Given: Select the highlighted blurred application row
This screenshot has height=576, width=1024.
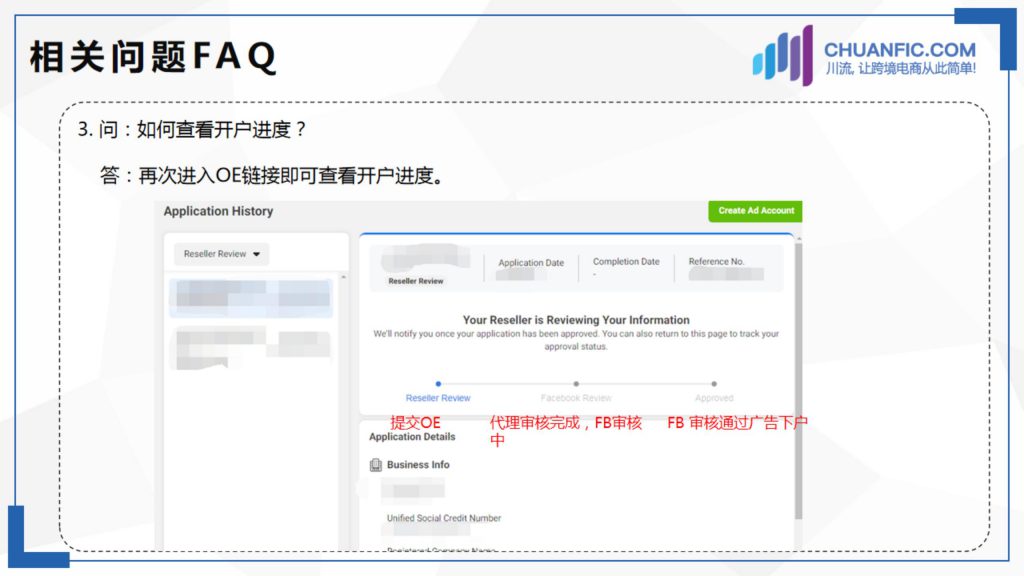Looking at the screenshot, I should 251,298.
